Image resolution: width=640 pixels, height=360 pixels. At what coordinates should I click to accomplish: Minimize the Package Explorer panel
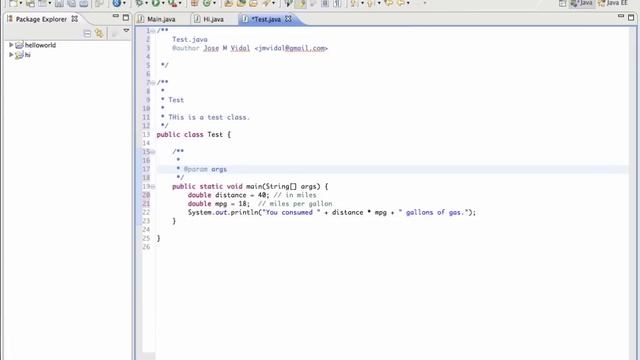click(x=116, y=17)
